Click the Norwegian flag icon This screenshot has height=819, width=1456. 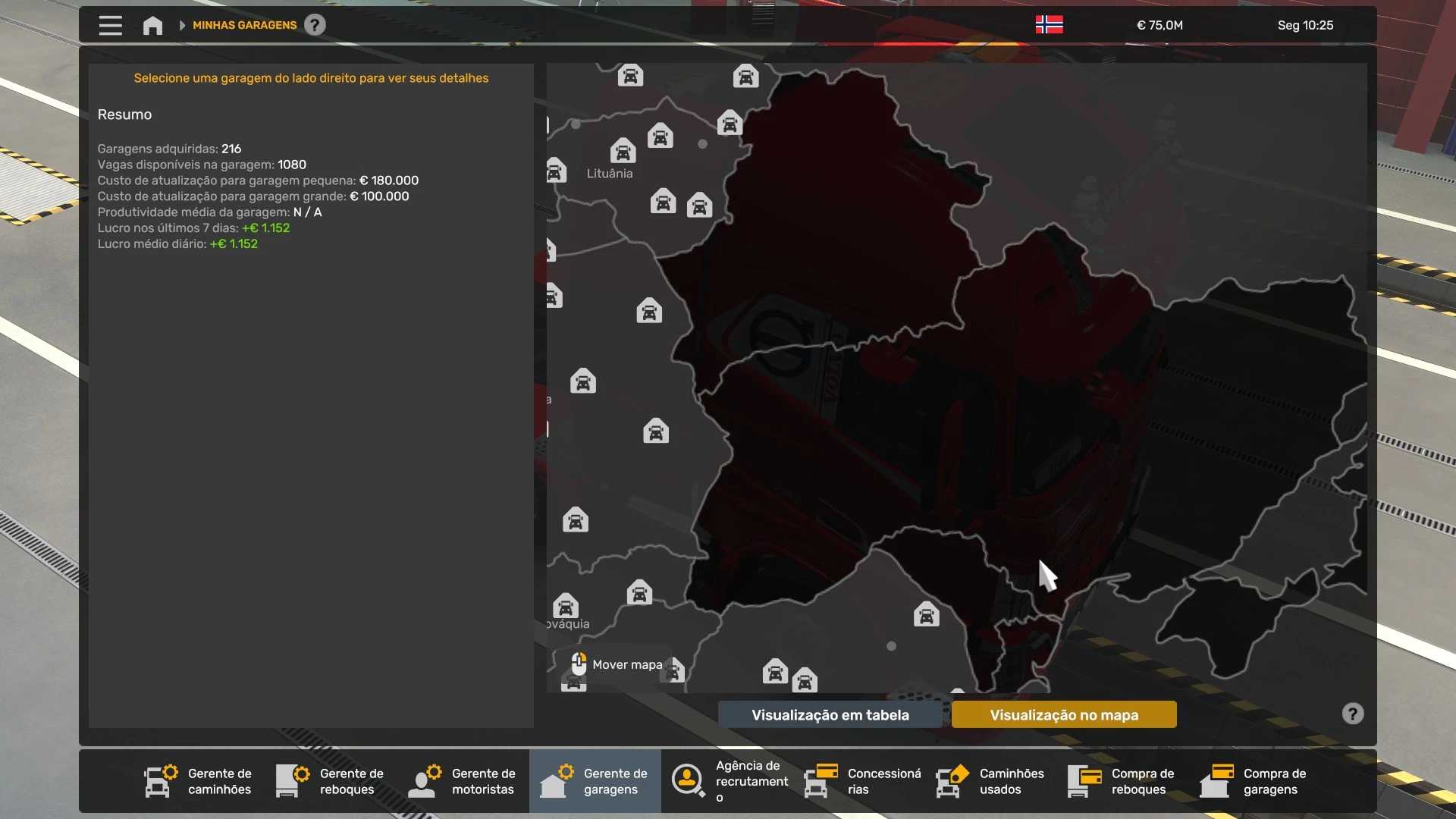(x=1049, y=25)
